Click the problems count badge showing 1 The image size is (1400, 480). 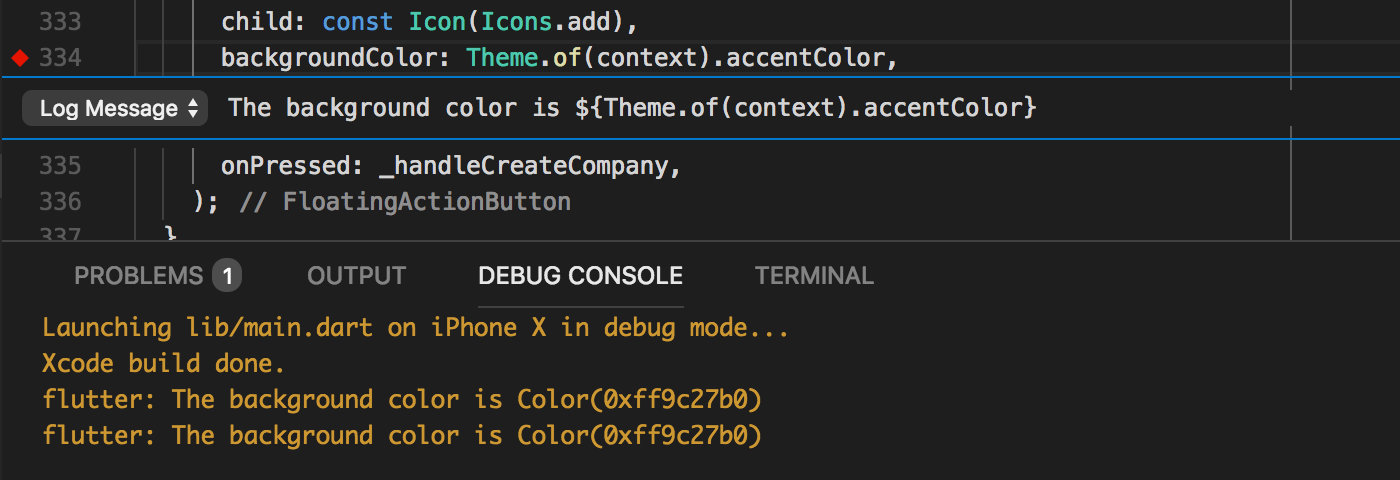[x=227, y=276]
